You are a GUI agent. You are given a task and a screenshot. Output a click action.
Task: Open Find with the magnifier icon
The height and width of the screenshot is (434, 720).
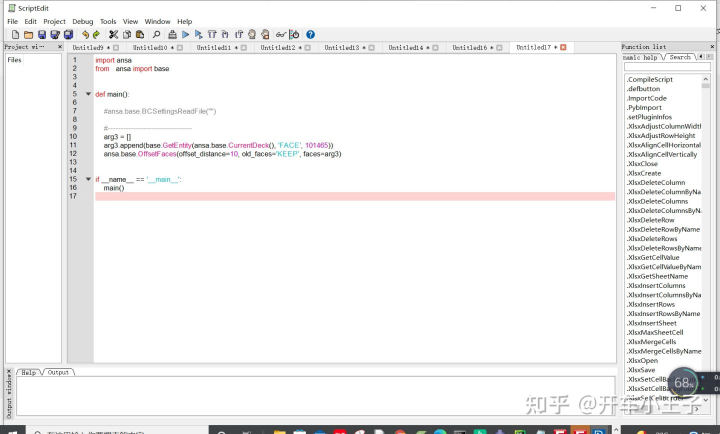point(157,34)
